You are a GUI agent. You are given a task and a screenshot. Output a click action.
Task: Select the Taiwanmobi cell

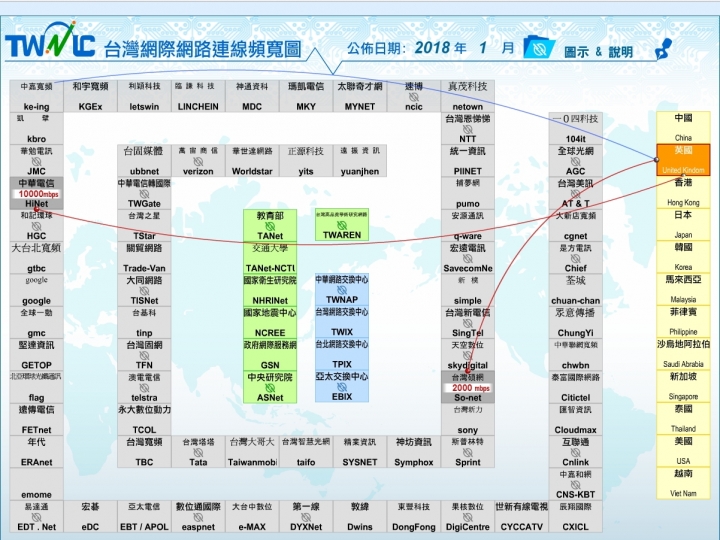coord(252,452)
